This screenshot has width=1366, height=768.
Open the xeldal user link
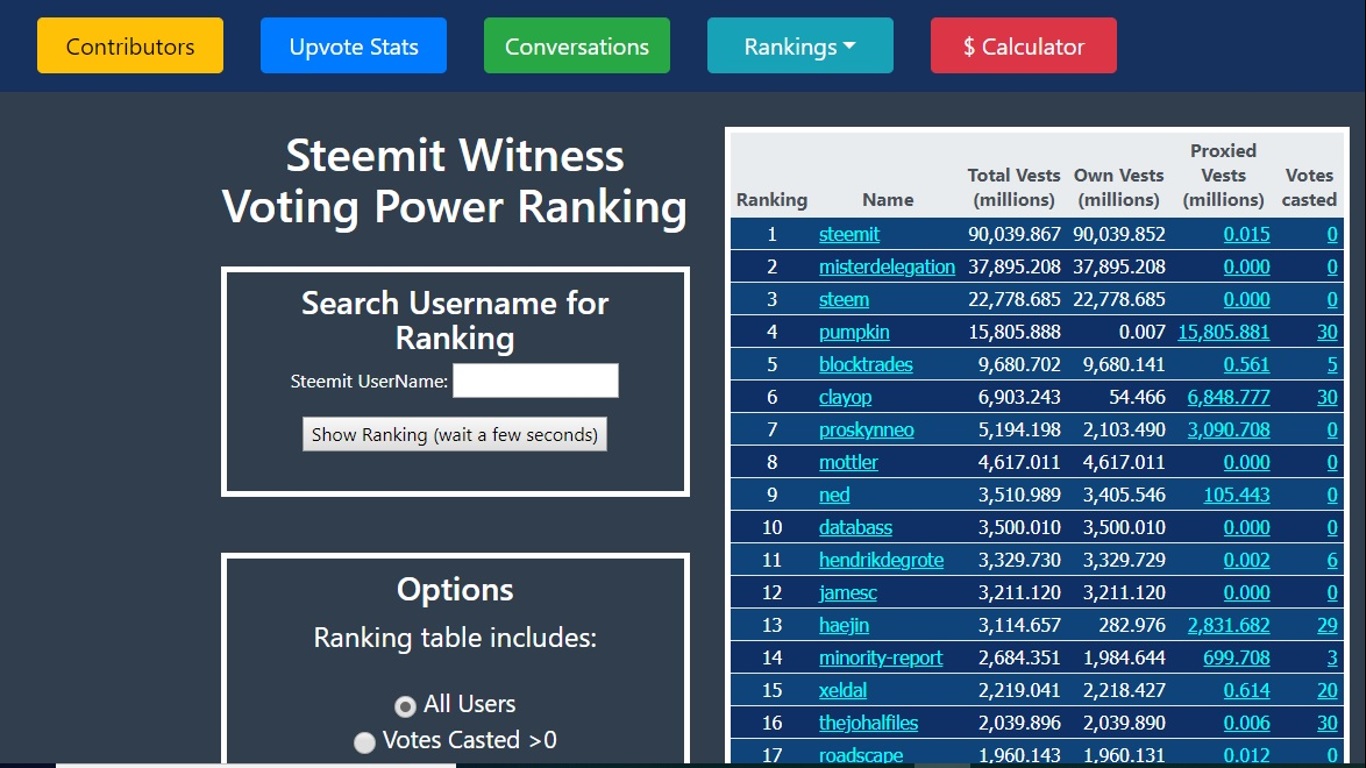[x=843, y=690]
